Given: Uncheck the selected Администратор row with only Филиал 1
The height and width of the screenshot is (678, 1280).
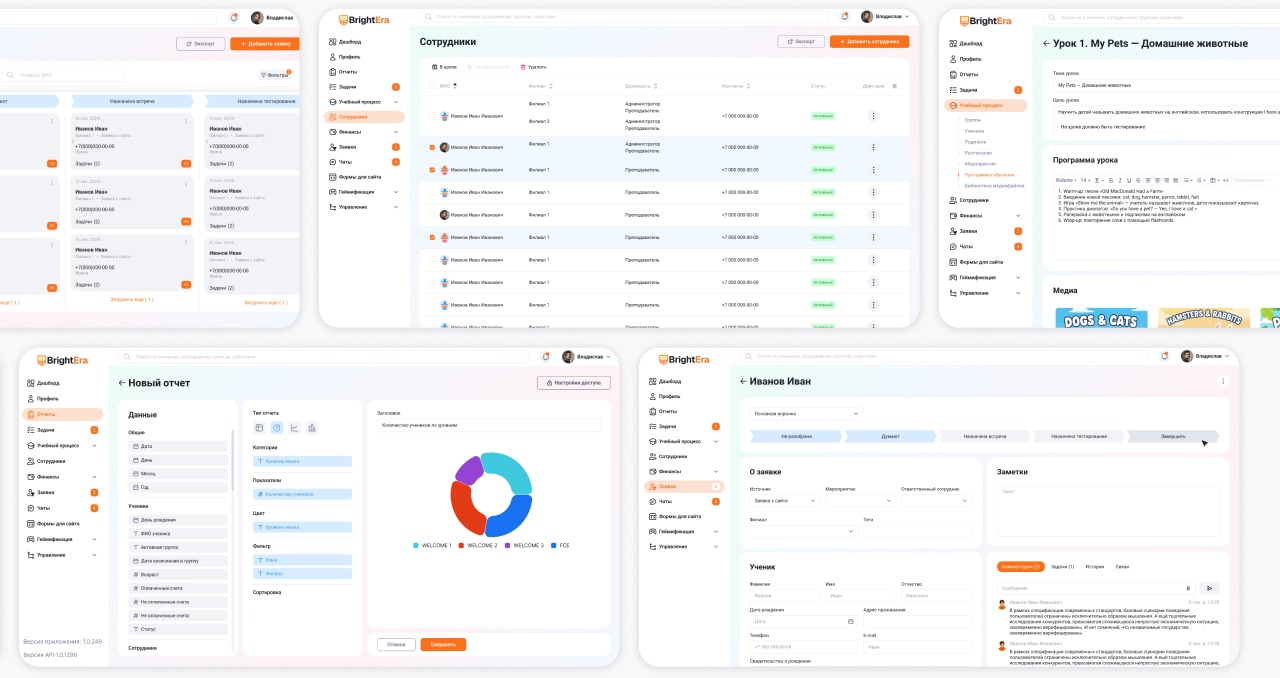Looking at the screenshot, I should tap(432, 147).
